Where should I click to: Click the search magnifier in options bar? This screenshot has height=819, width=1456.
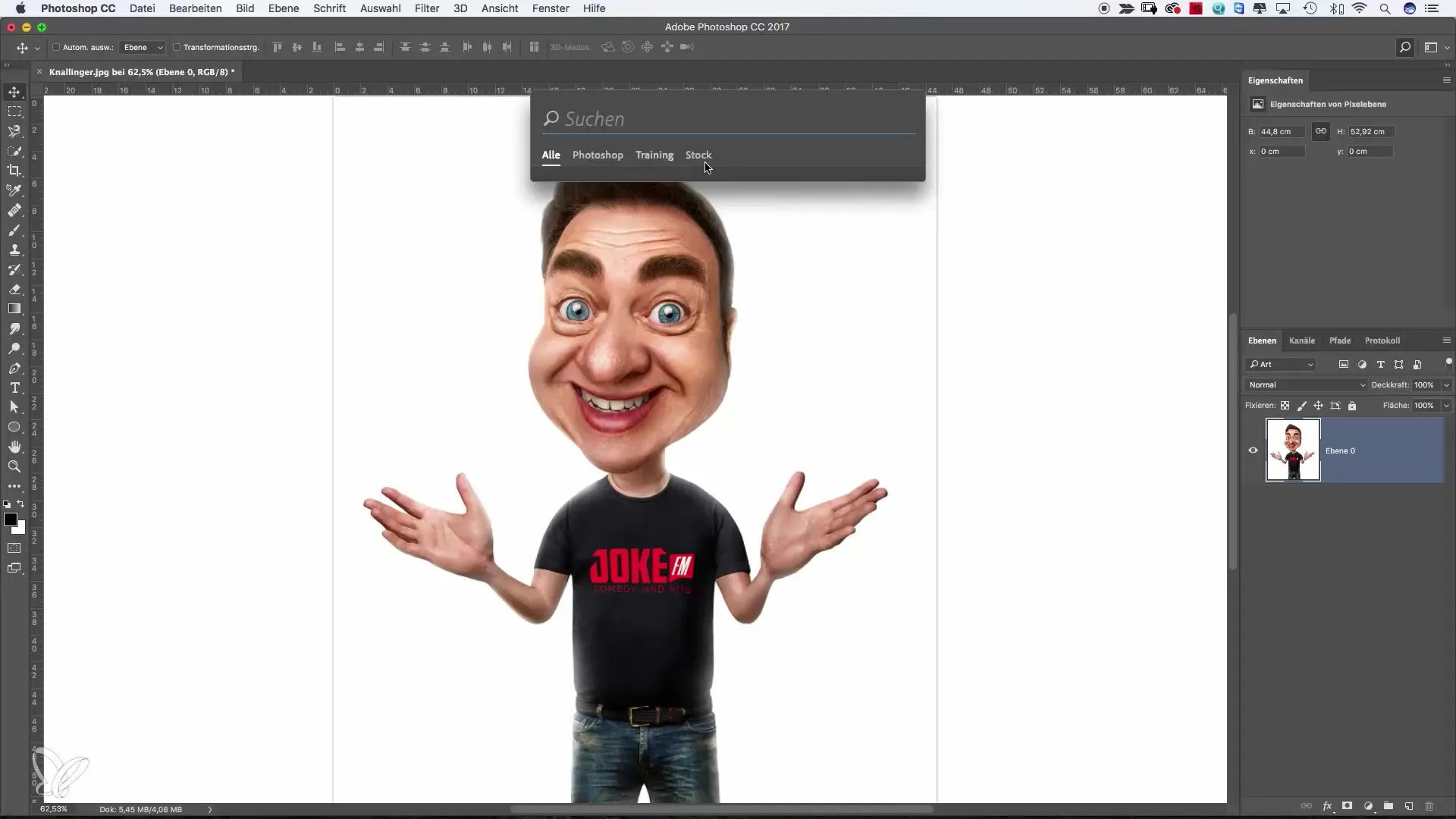coord(1404,47)
